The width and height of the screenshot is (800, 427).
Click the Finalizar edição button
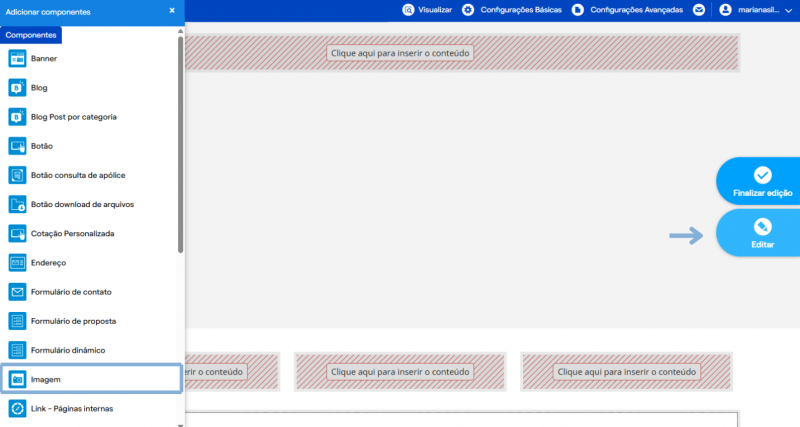760,181
